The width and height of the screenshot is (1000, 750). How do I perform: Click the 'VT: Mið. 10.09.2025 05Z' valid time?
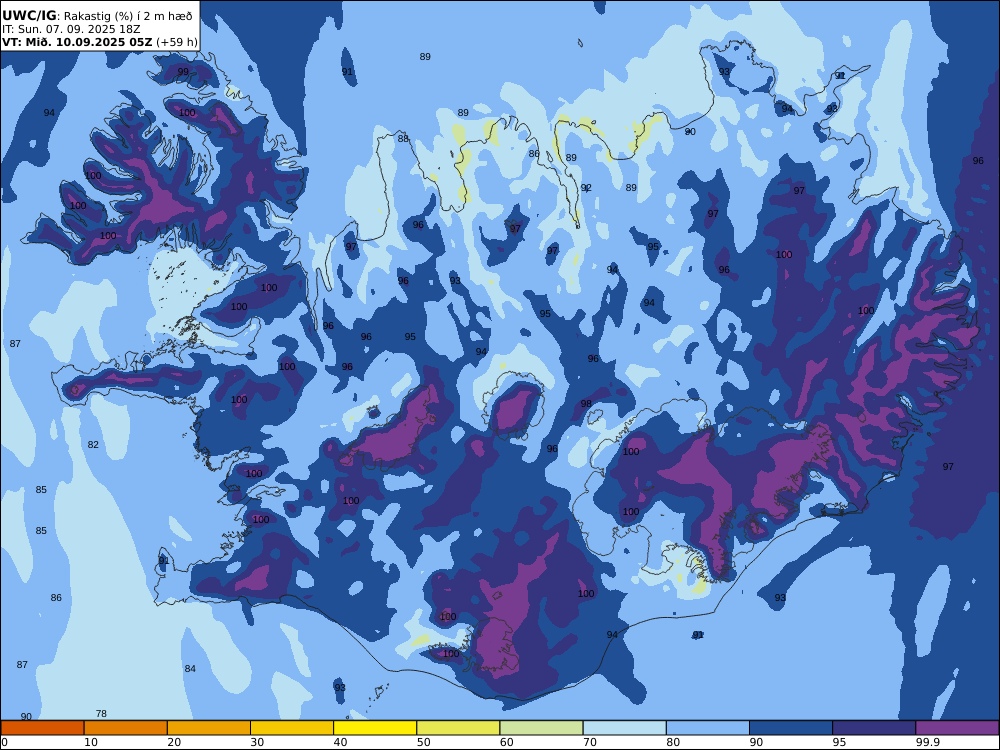(x=77, y=42)
